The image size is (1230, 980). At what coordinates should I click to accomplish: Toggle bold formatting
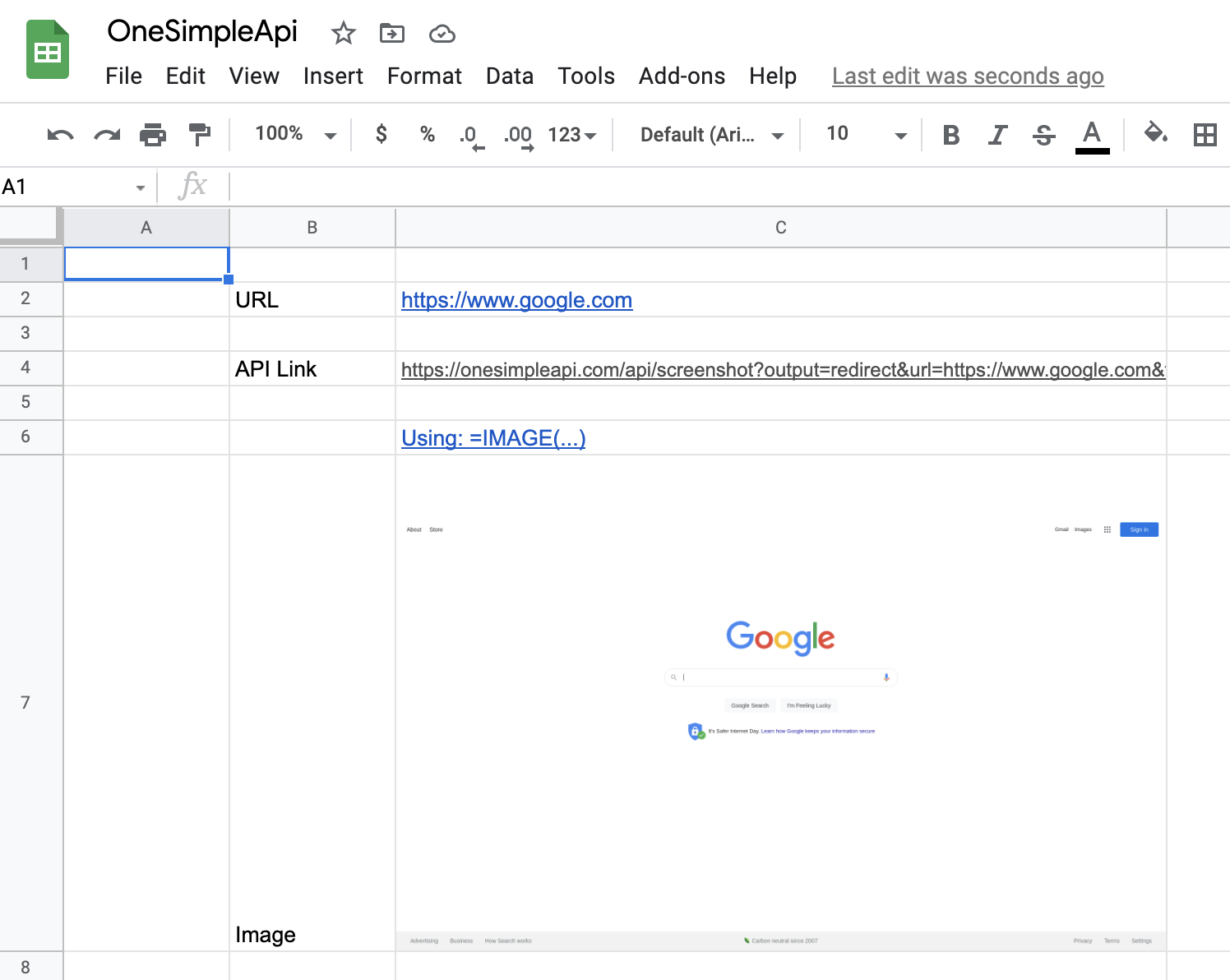pos(950,134)
